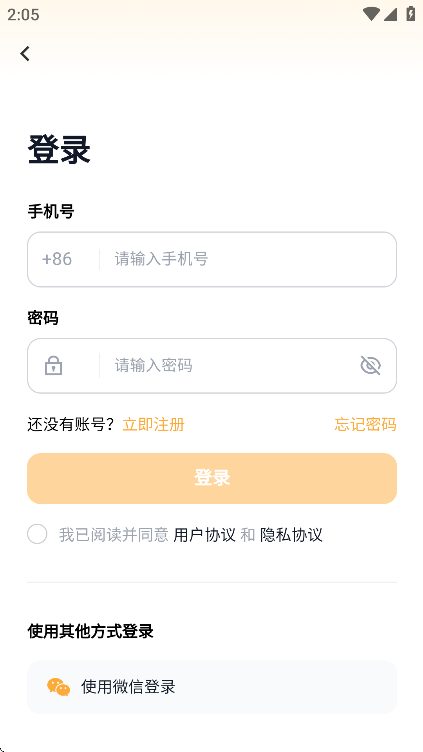Image resolution: width=423 pixels, height=752 pixels.
Task: Tap the battery status icon
Action: [411, 14]
